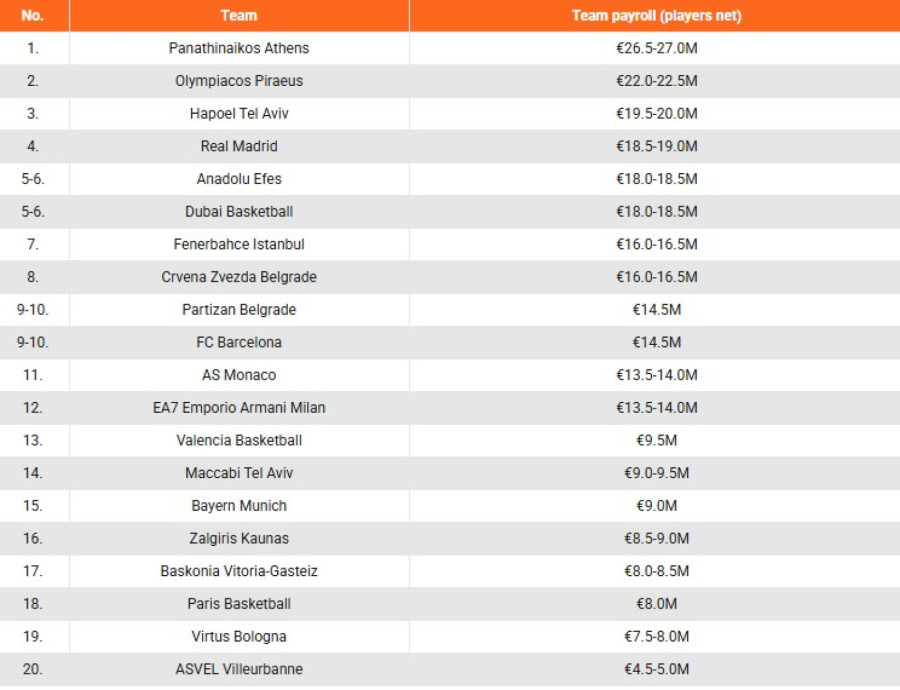
Task: Click the Anadolu Efes row name
Action: 239,179
